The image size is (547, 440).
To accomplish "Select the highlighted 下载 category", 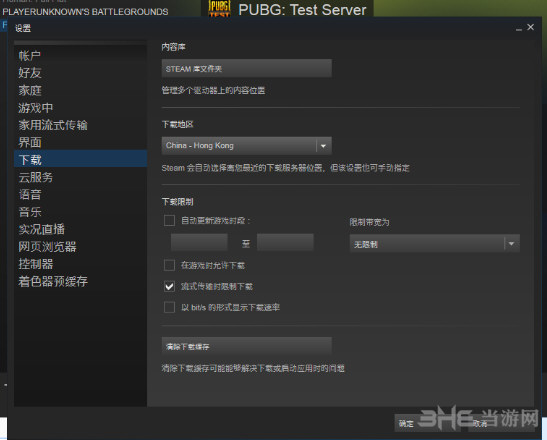I will tap(80, 159).
